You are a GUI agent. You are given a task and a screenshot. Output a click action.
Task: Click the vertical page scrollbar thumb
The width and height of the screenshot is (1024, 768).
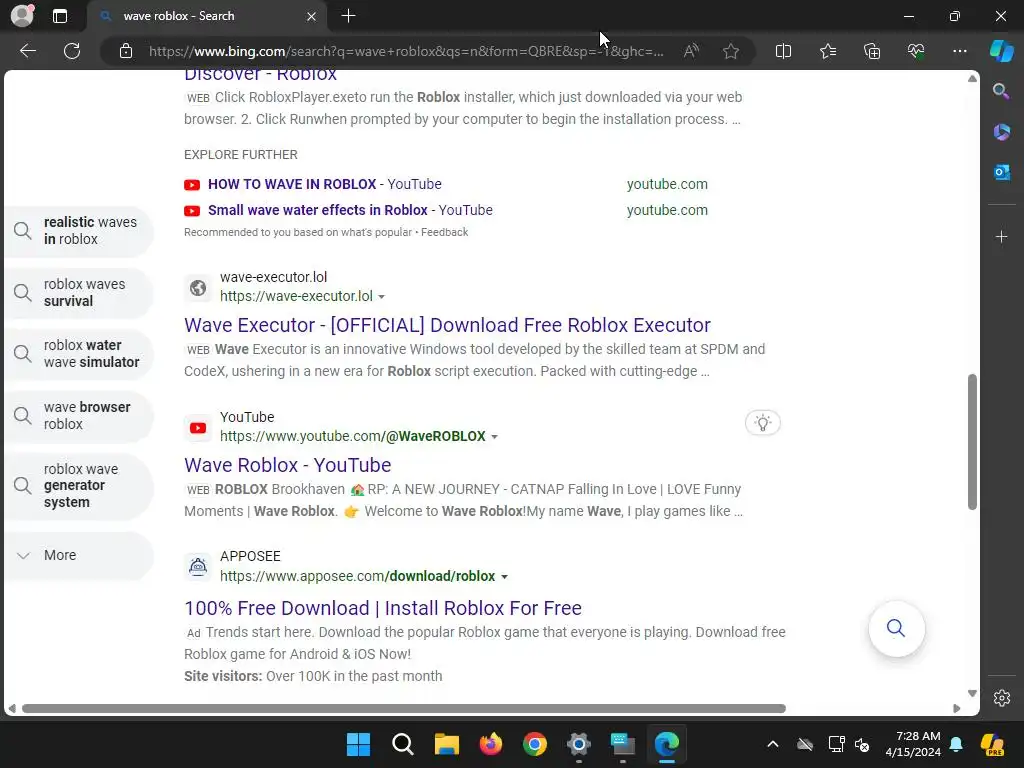[x=972, y=441]
